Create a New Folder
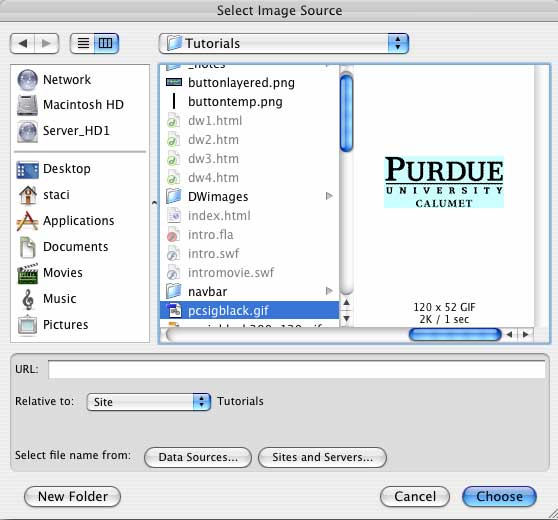 tap(73, 497)
